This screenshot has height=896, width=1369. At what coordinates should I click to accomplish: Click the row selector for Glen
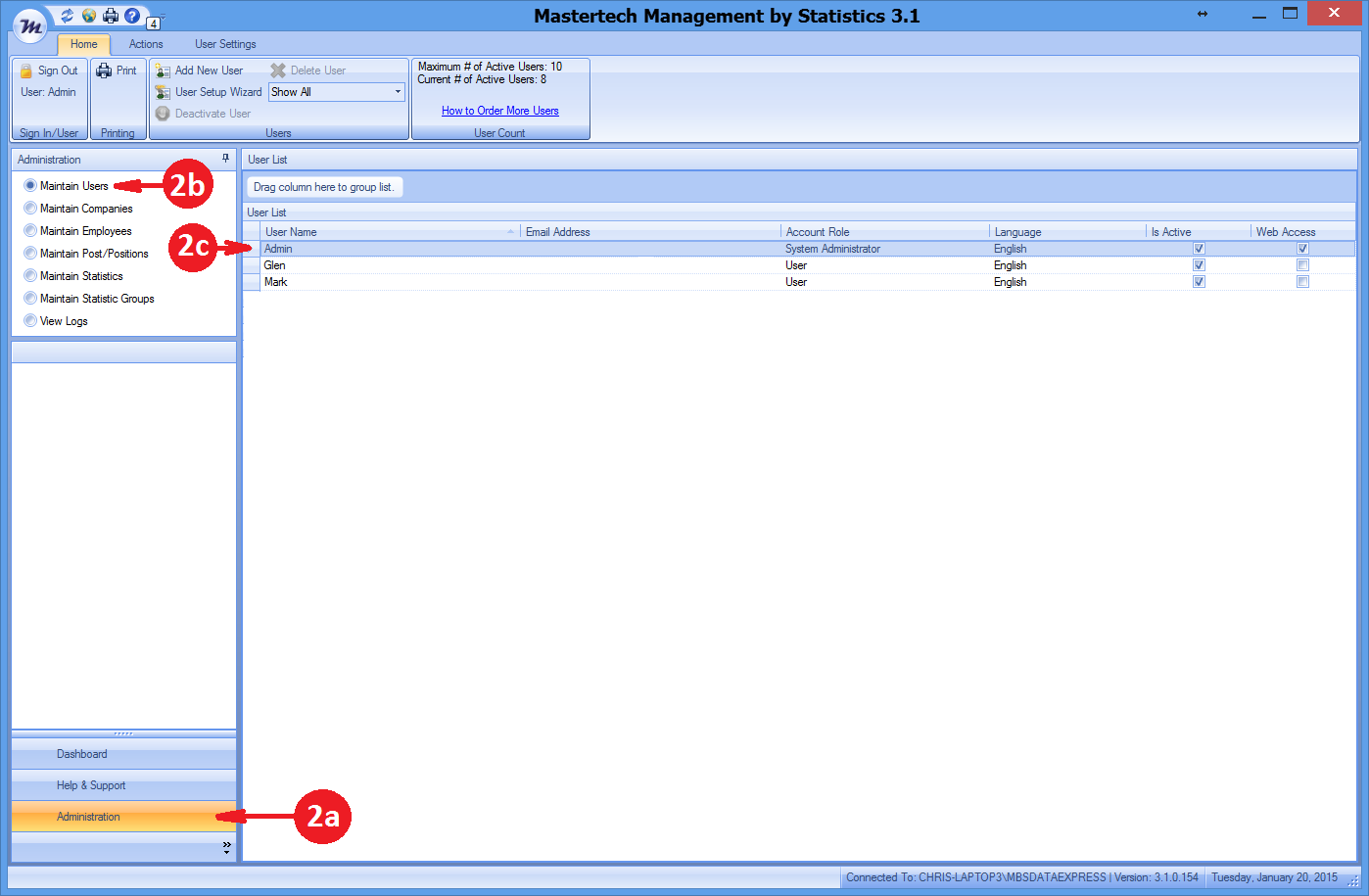point(252,265)
